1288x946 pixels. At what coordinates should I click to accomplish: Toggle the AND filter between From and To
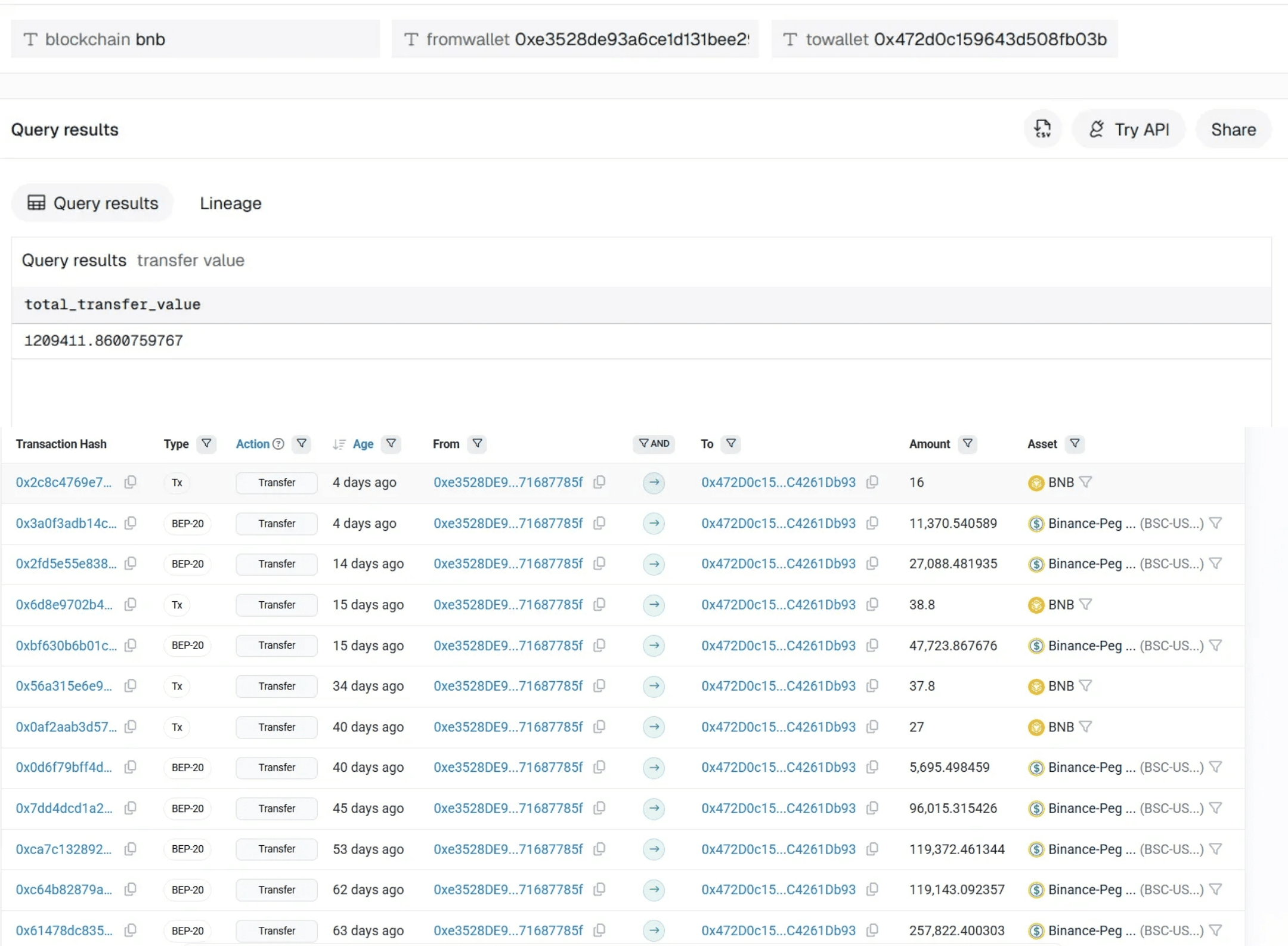654,444
